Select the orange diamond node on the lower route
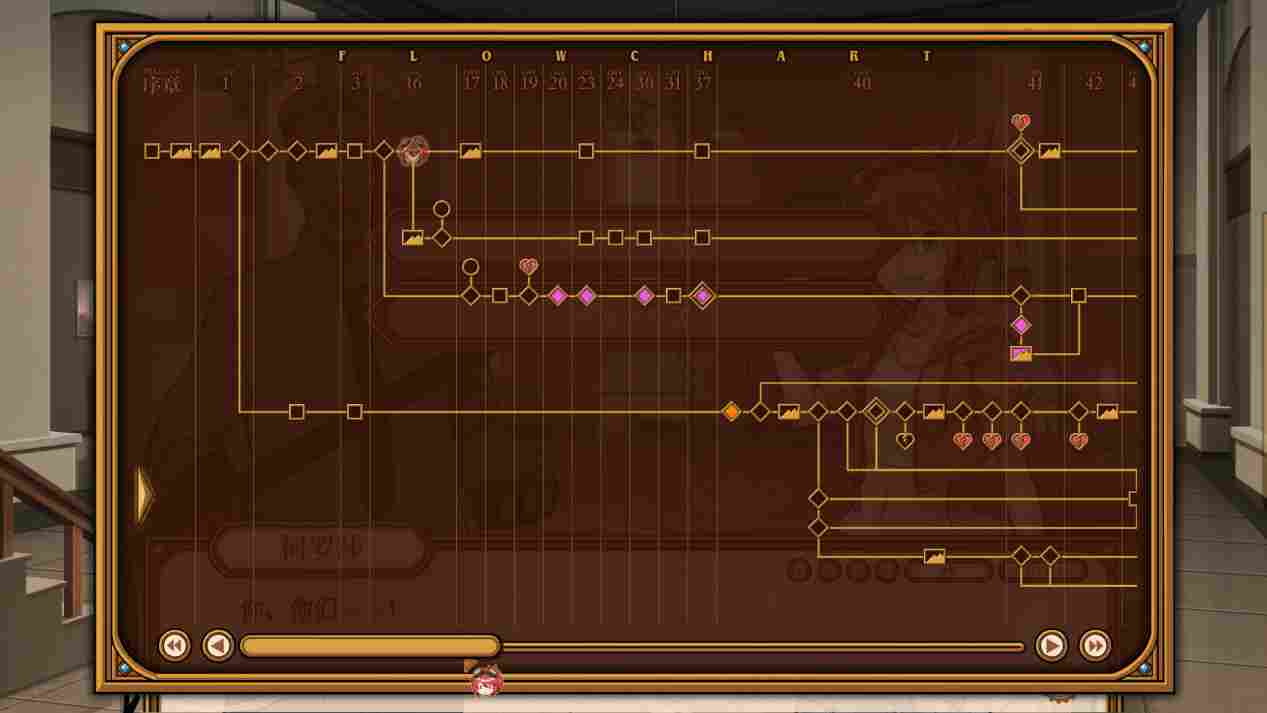 tap(732, 412)
